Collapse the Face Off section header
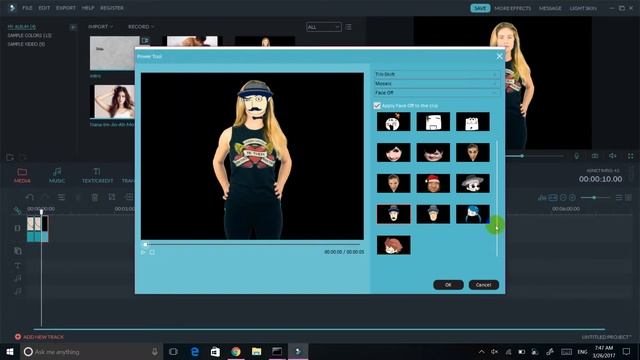 (x=436, y=93)
